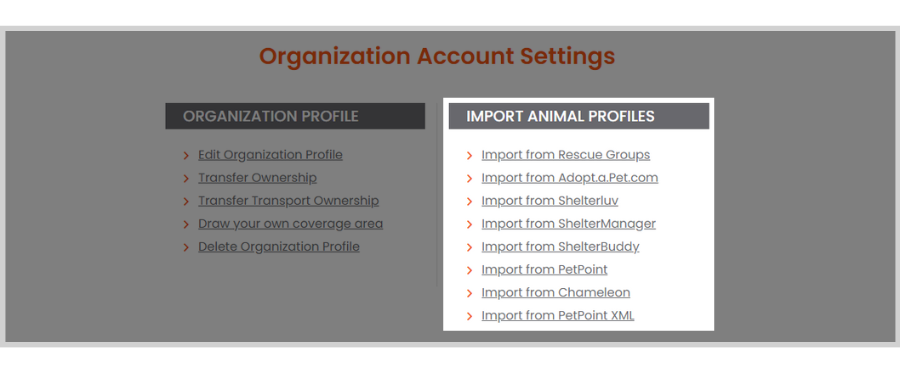Click chevron icon beside Rescue Groups
Image resolution: width=900 pixels, height=382 pixels.
click(x=470, y=155)
